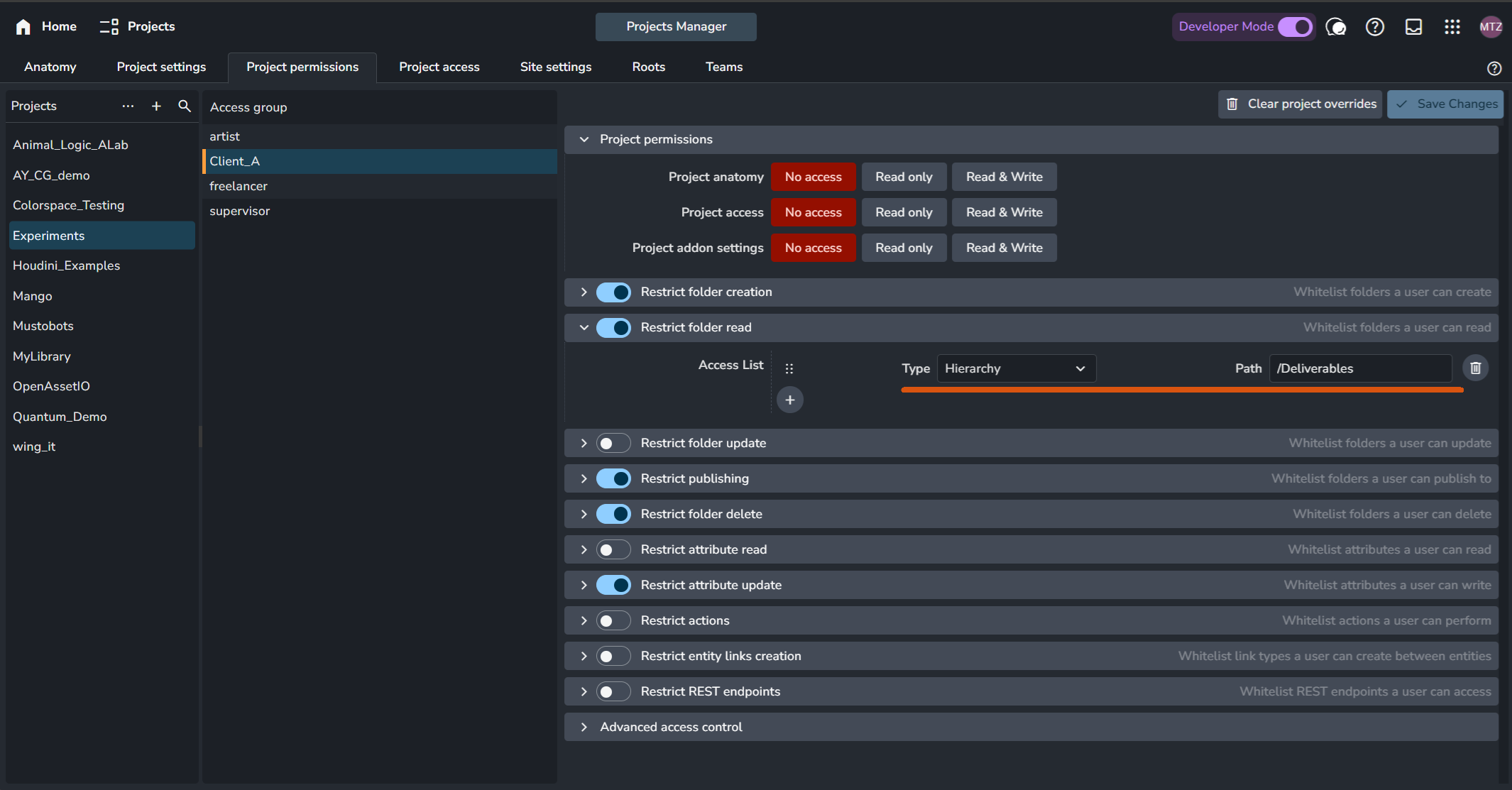Click the Home icon in top bar
Image resolution: width=1512 pixels, height=790 pixels.
click(x=23, y=27)
